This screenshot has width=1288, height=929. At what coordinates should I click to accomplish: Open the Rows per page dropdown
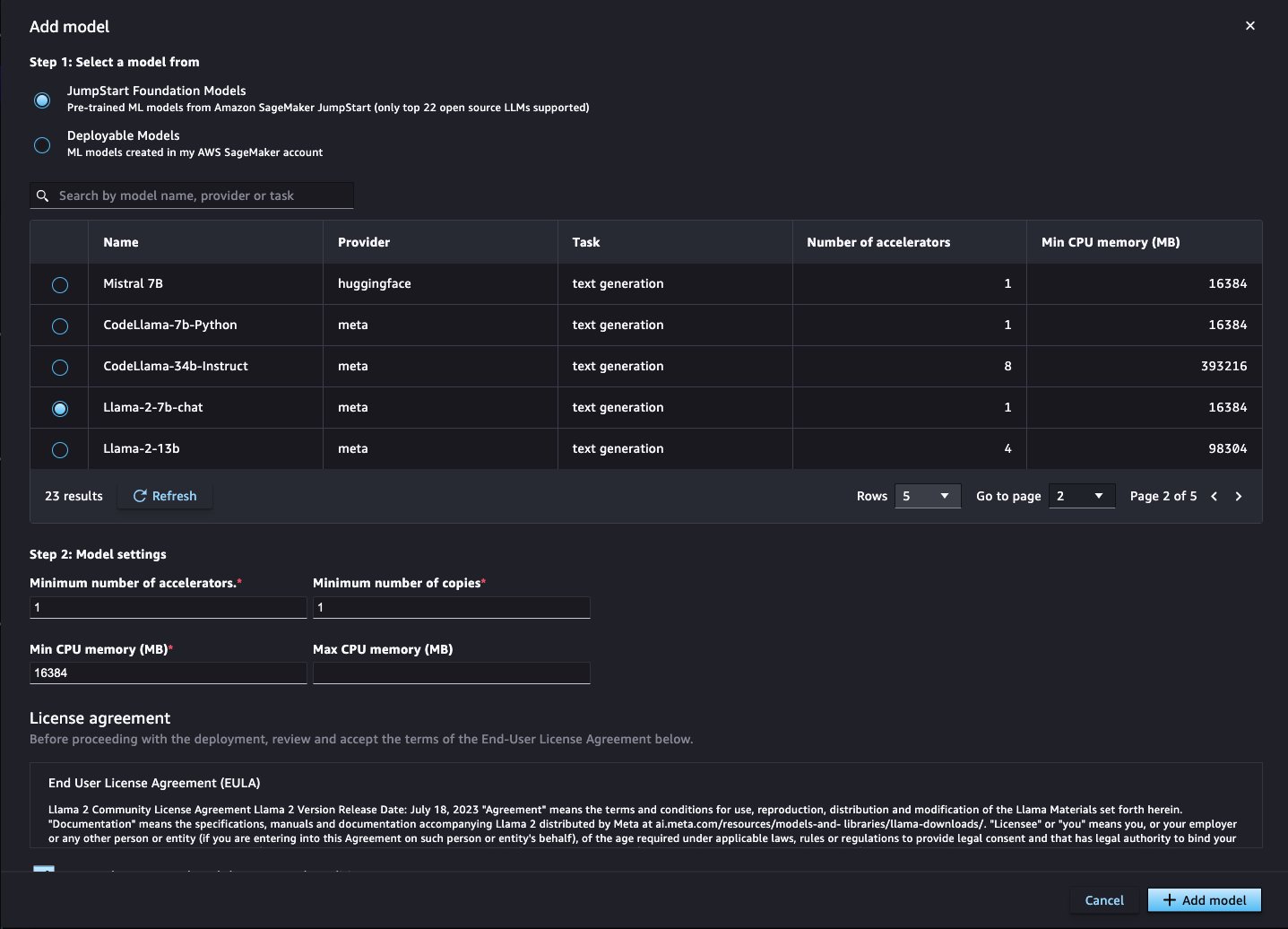(928, 496)
